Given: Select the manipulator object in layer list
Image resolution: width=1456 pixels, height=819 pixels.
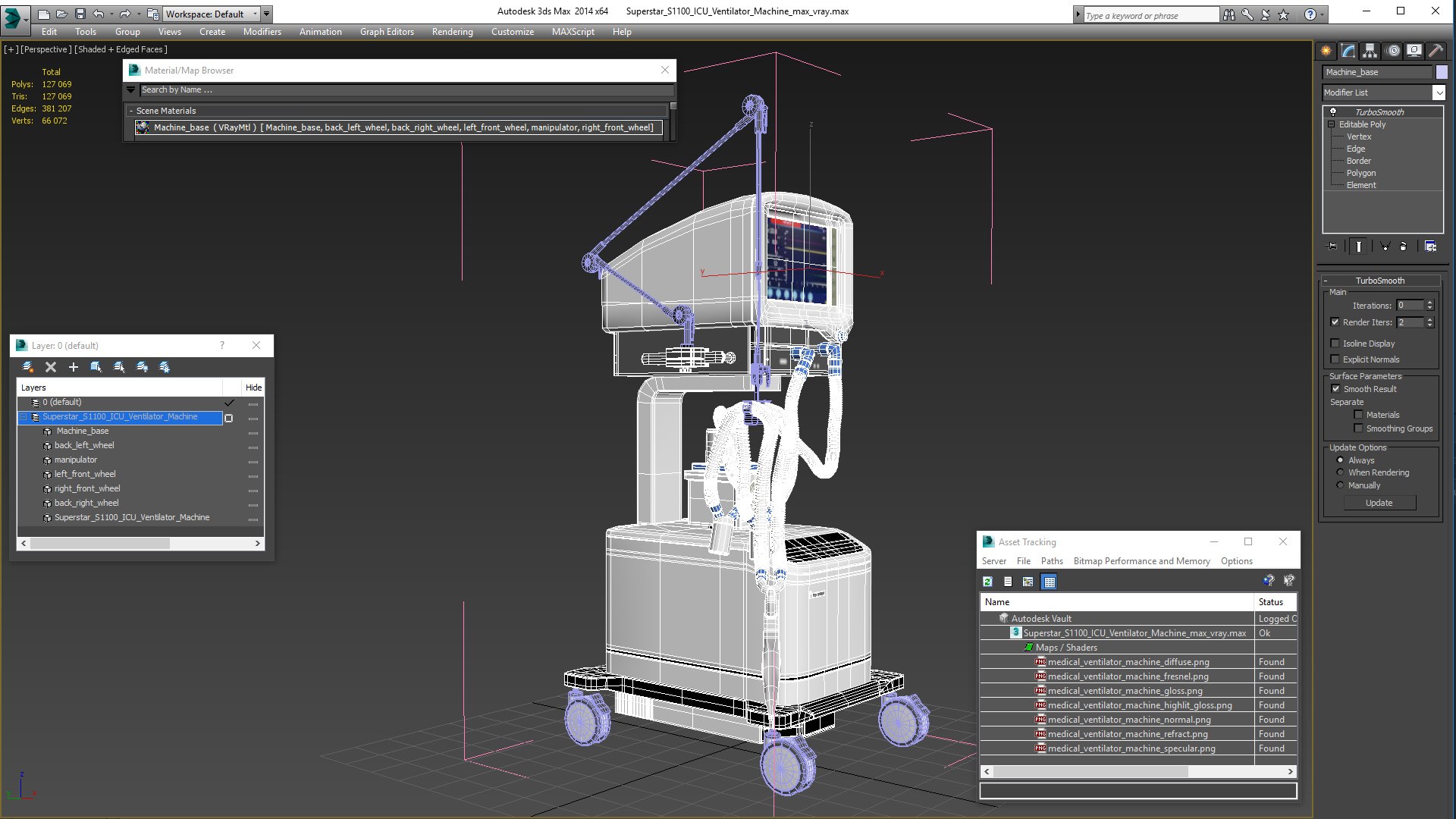Looking at the screenshot, I should click(x=76, y=460).
